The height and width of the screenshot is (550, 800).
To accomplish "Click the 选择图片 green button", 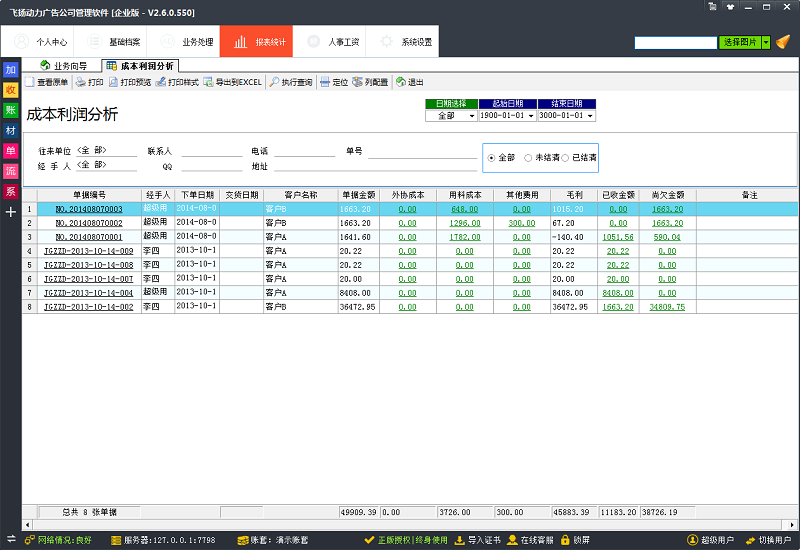I will [x=739, y=43].
